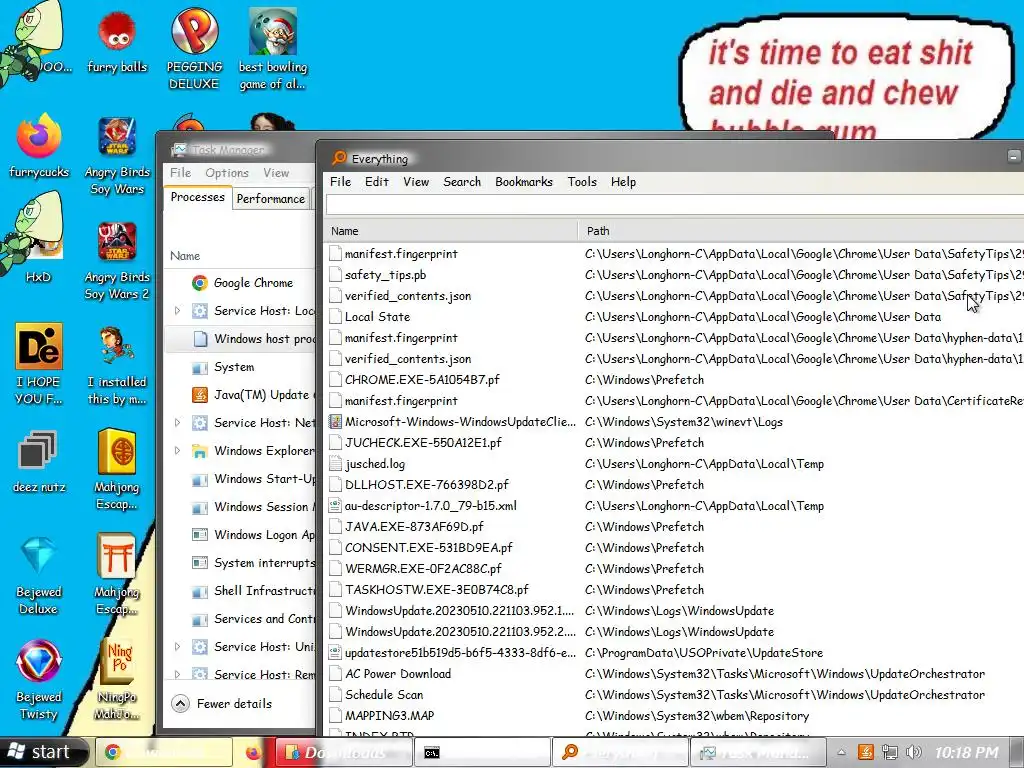The width and height of the screenshot is (1024, 768).
Task: Select the Task Manager Processes tab
Action: click(197, 197)
